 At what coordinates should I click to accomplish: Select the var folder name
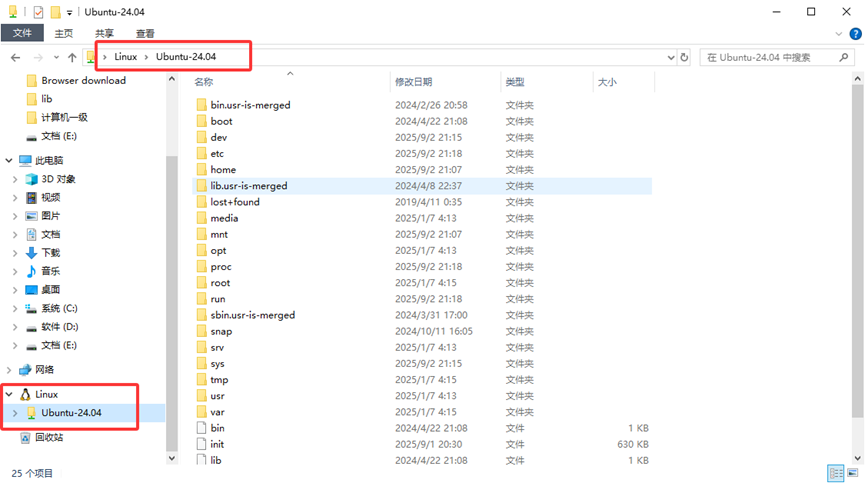pos(217,412)
